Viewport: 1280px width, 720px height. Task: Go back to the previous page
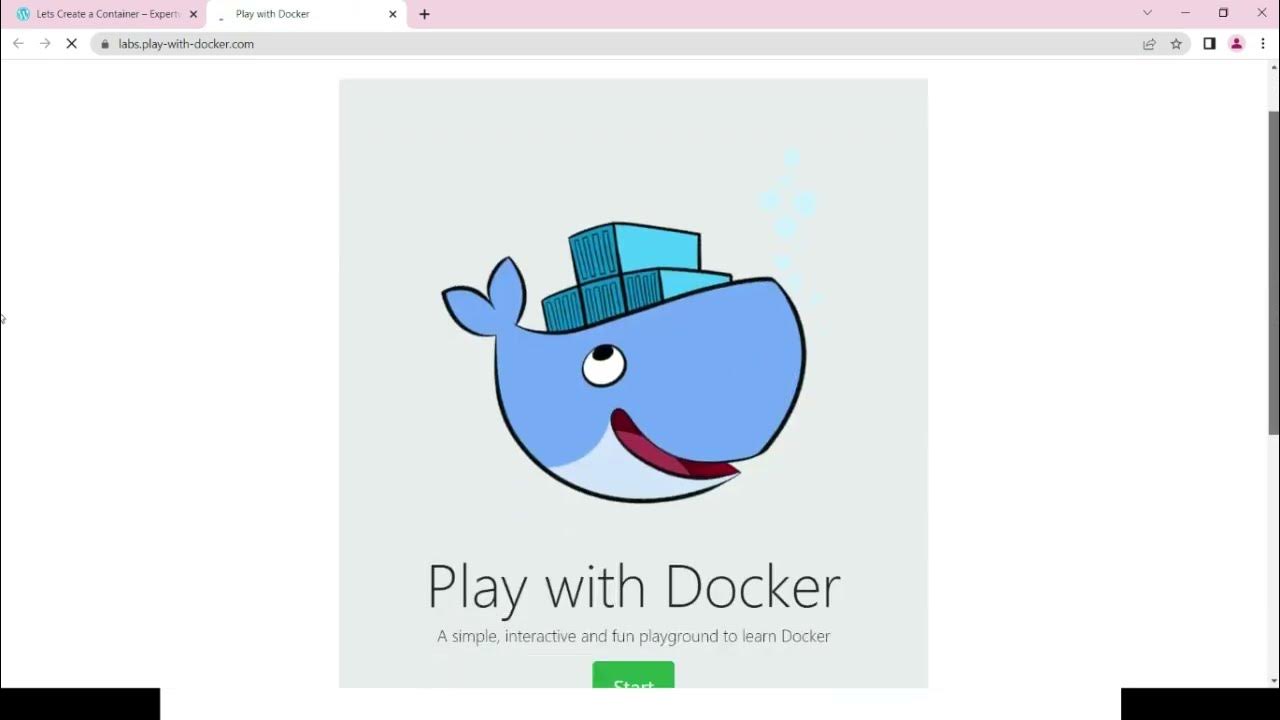pos(18,44)
